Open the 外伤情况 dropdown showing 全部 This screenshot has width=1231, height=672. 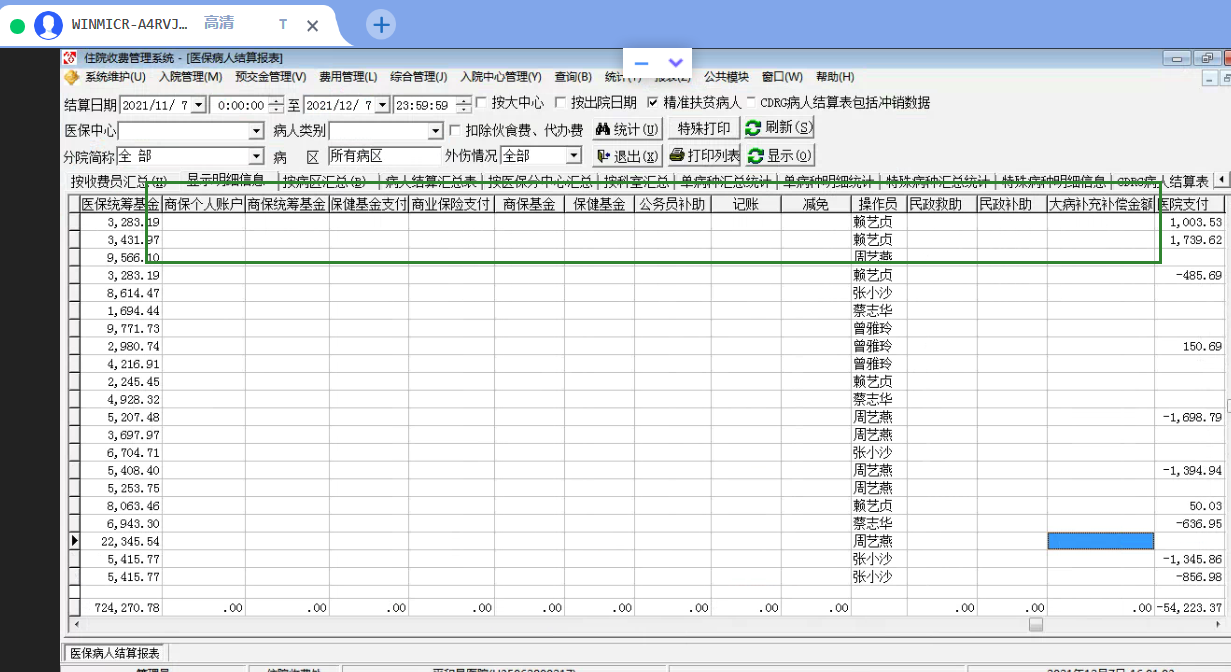pos(573,156)
